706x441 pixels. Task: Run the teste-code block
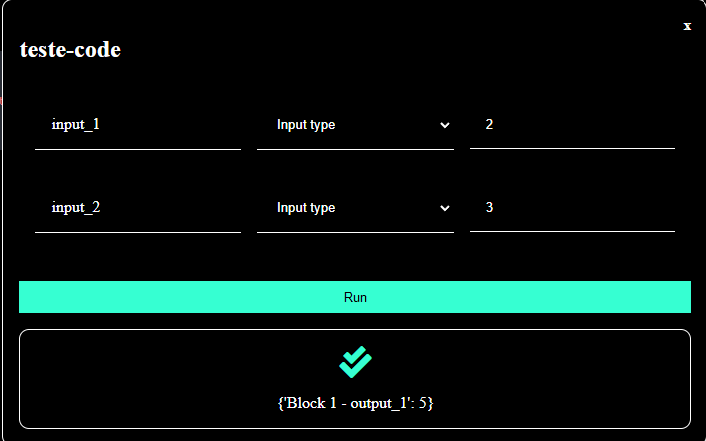[355, 297]
